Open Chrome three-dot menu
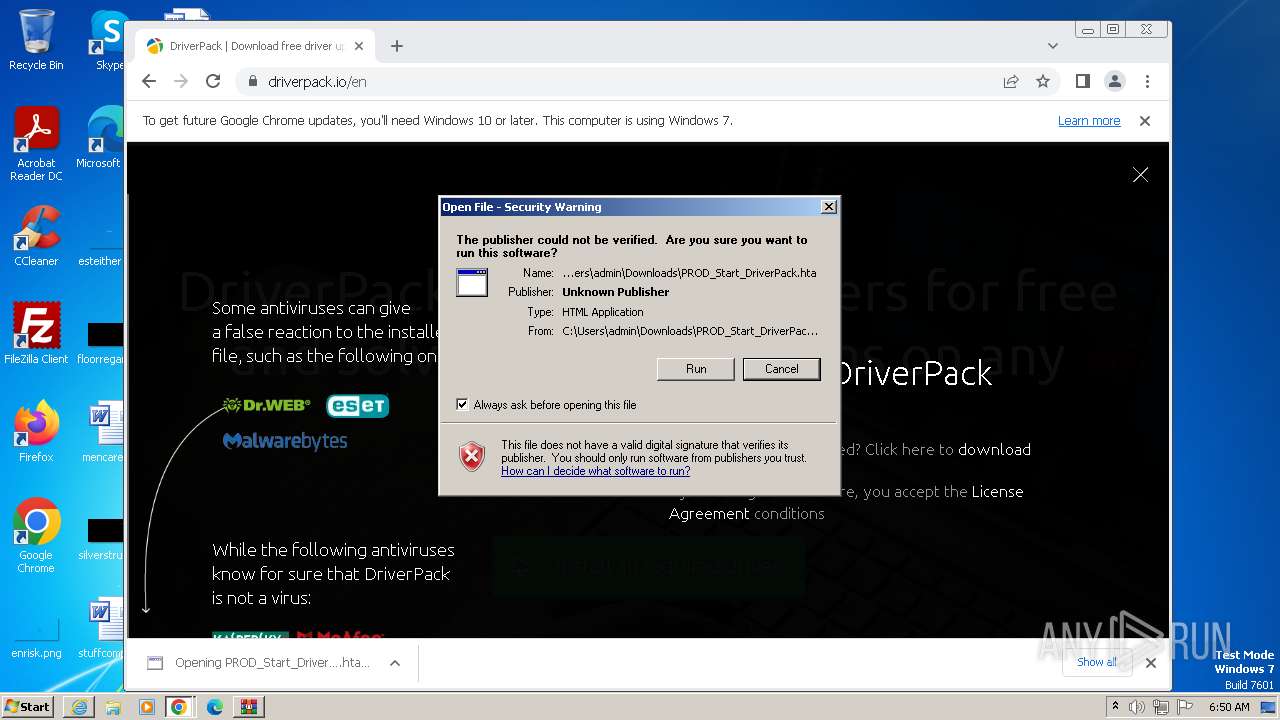Viewport: 1280px width, 720px height. [x=1147, y=82]
